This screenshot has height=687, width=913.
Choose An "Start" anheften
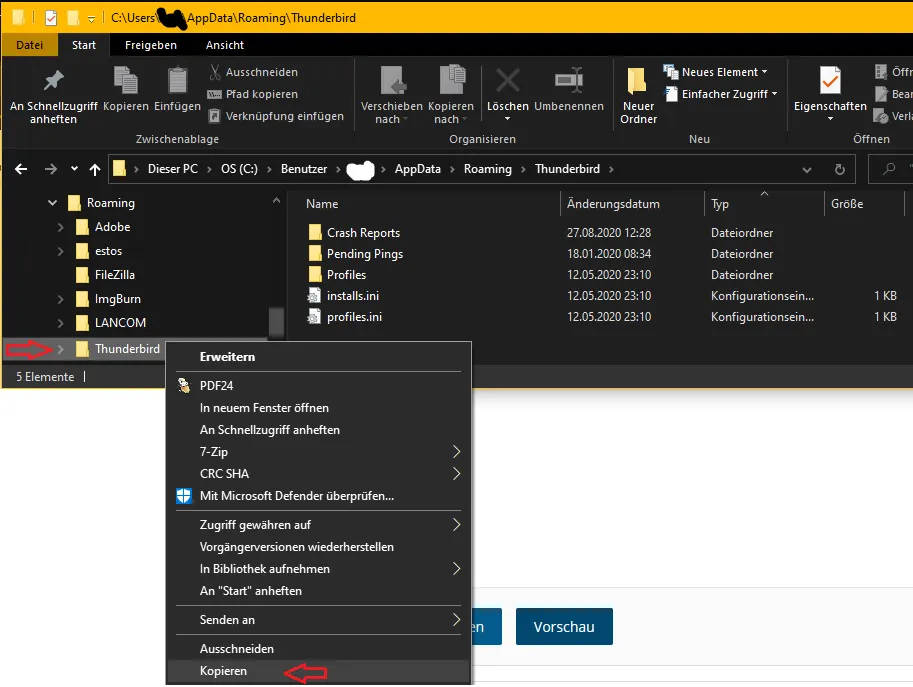click(319, 591)
